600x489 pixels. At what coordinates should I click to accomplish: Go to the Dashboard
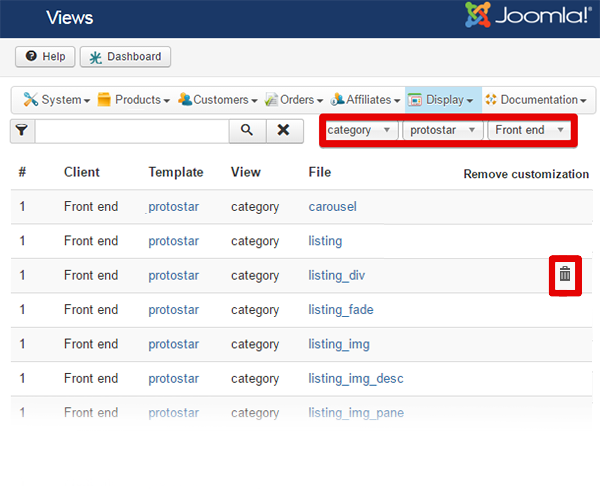tap(125, 57)
